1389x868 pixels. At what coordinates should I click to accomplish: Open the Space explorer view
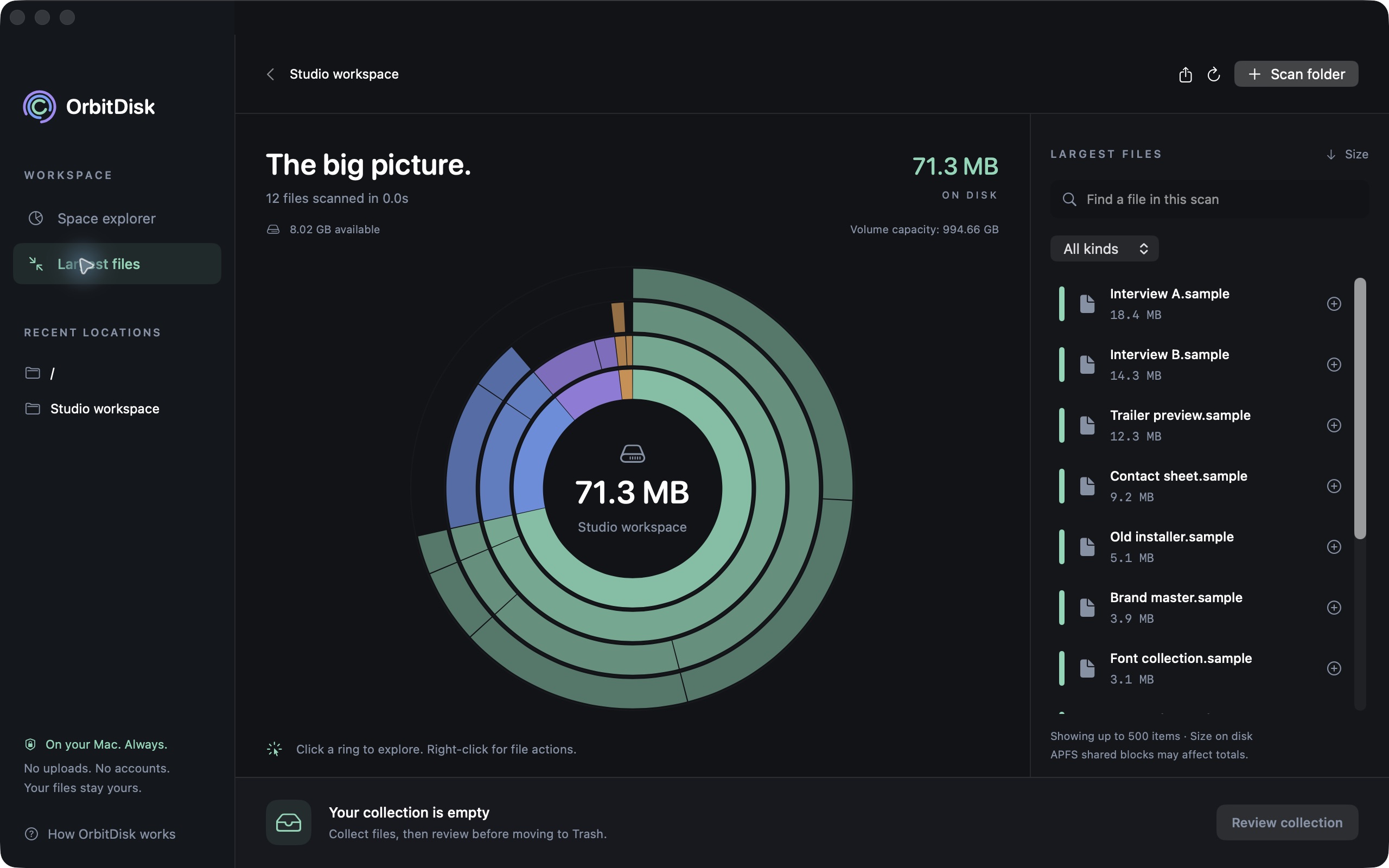[117, 219]
